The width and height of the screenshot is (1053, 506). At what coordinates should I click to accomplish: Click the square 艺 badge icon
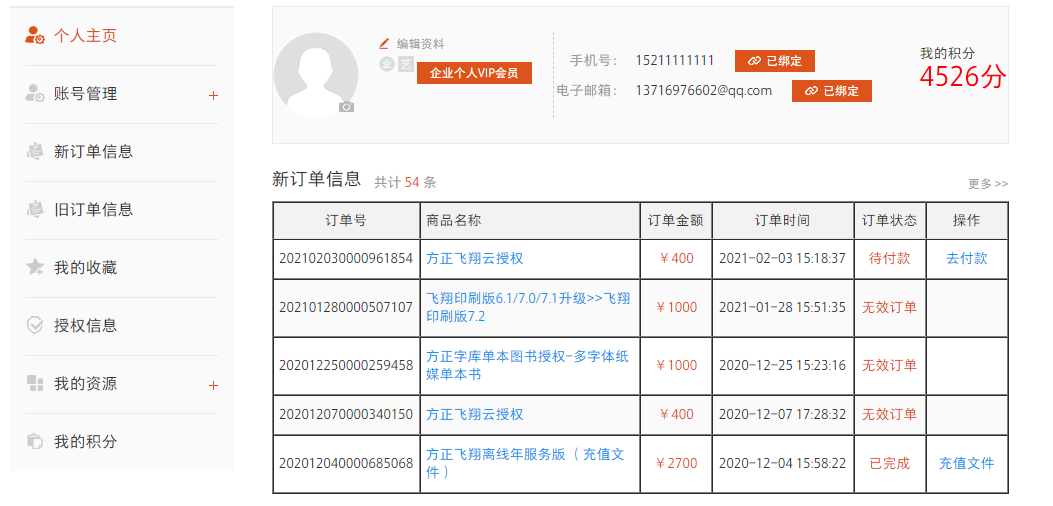click(x=405, y=65)
